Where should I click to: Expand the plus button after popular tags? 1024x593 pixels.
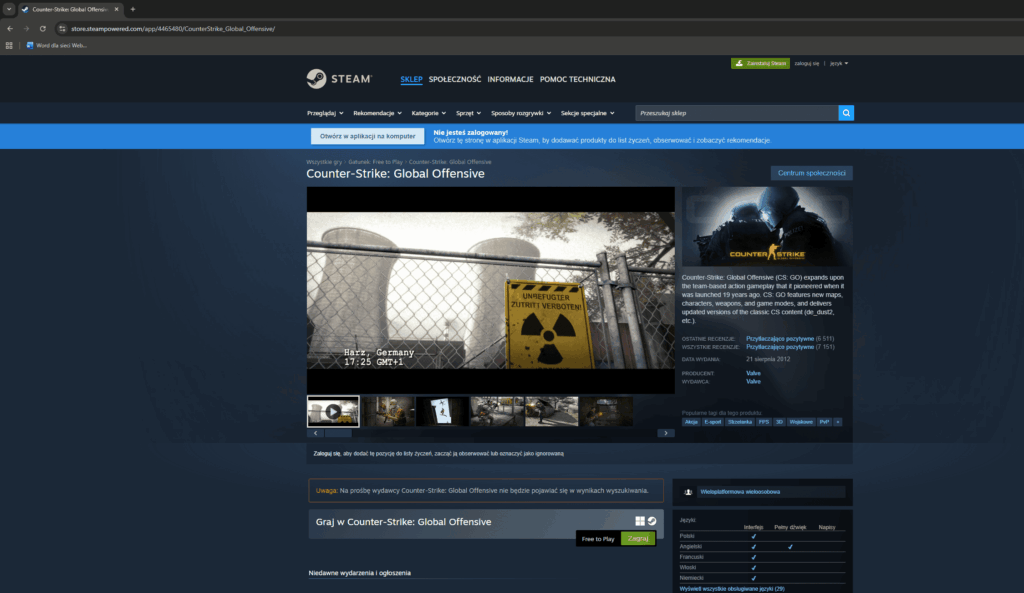click(837, 422)
